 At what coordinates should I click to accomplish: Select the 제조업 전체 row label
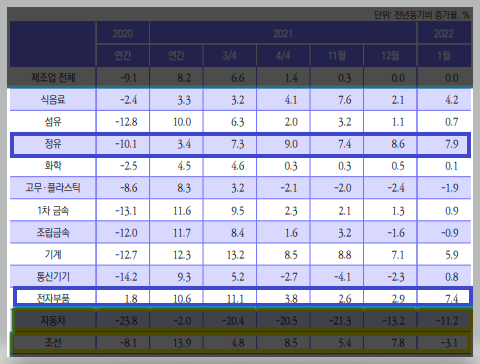53,78
